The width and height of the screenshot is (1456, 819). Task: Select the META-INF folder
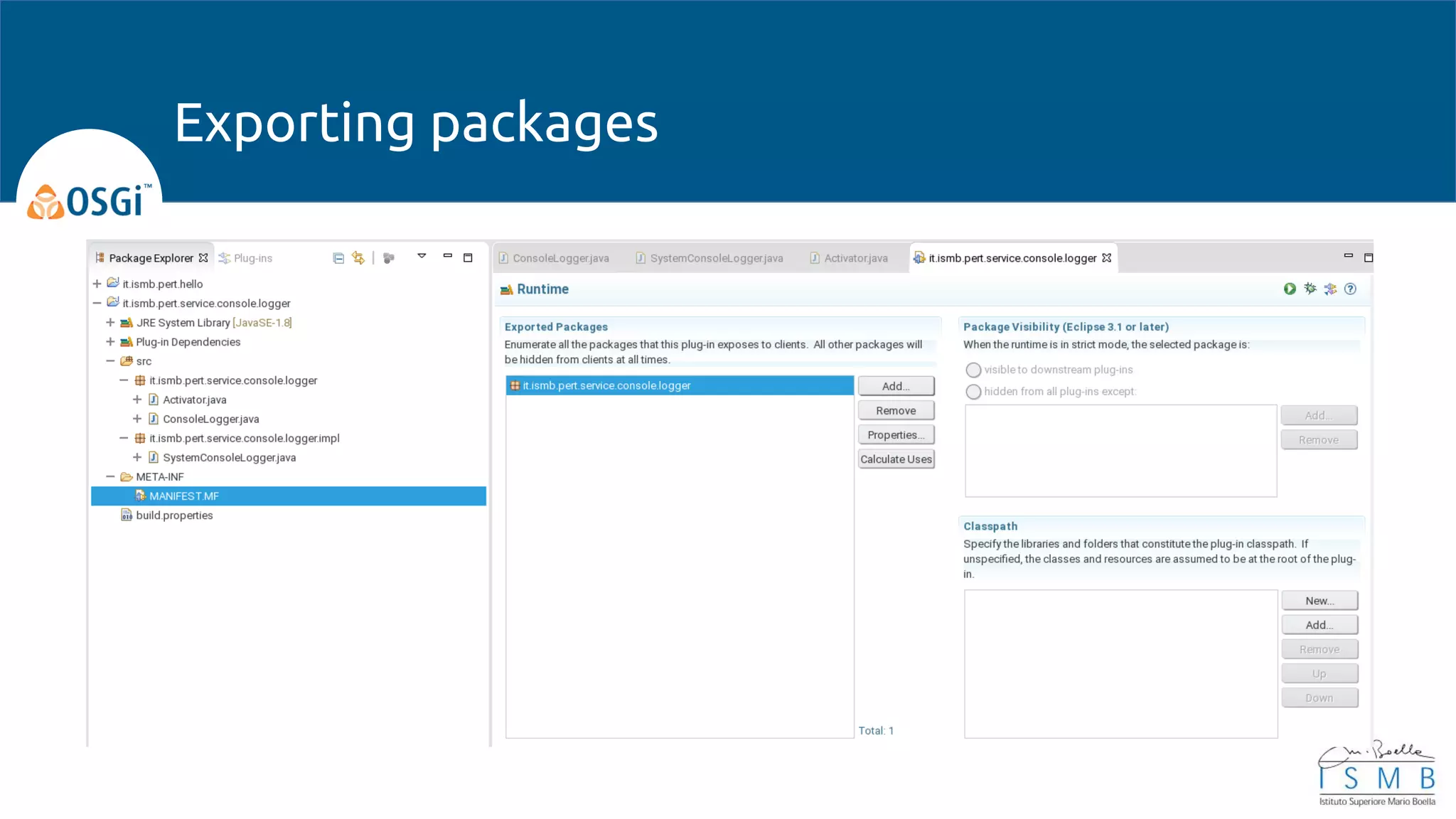coord(152,476)
